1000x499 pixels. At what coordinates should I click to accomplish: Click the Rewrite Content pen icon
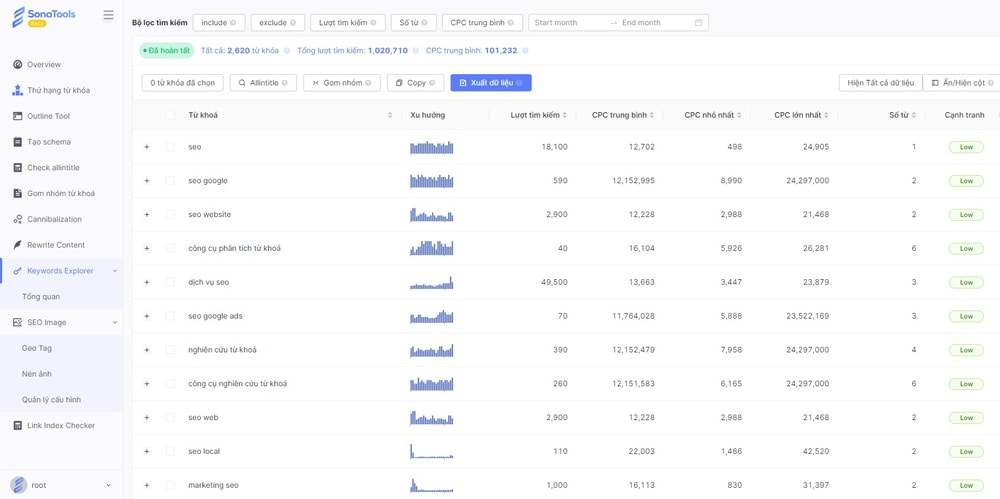17,245
